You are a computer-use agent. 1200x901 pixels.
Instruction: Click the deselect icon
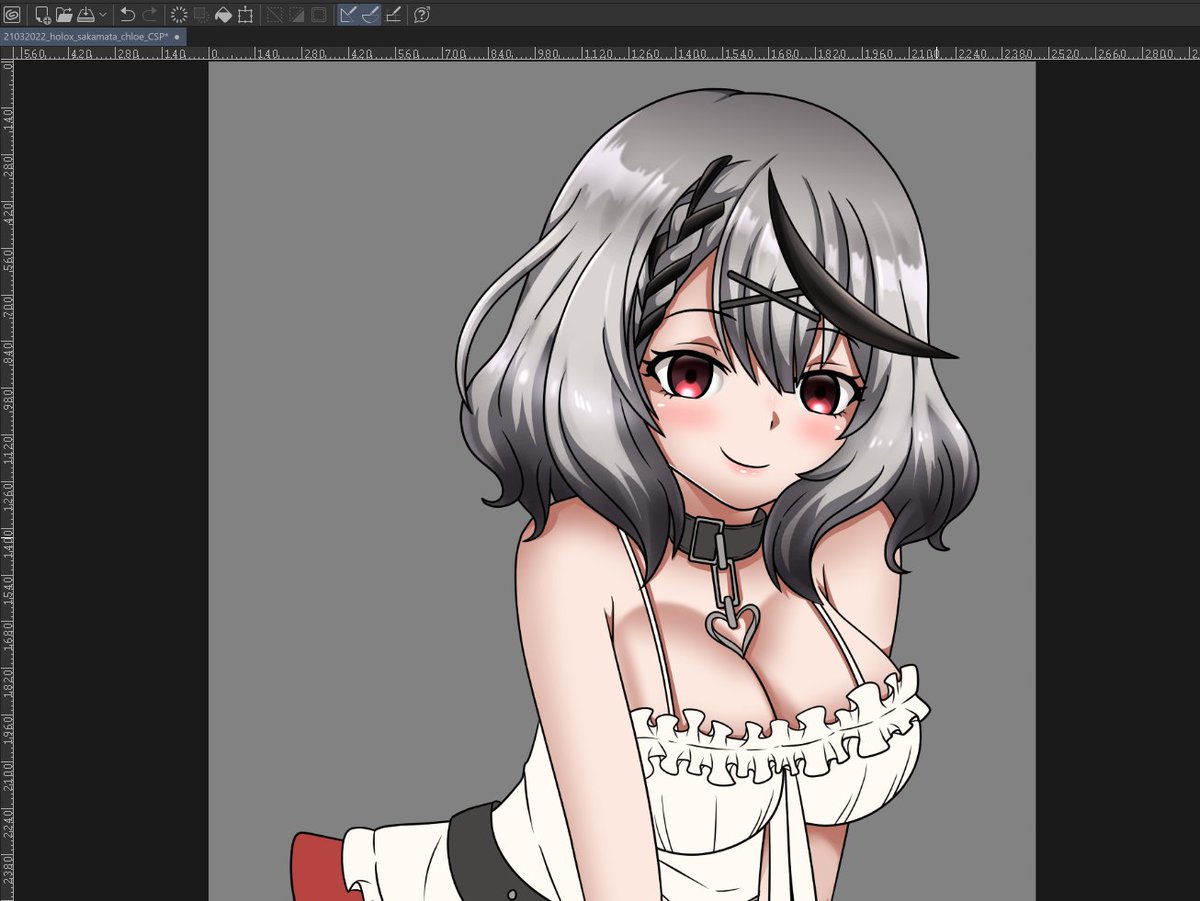(x=274, y=14)
